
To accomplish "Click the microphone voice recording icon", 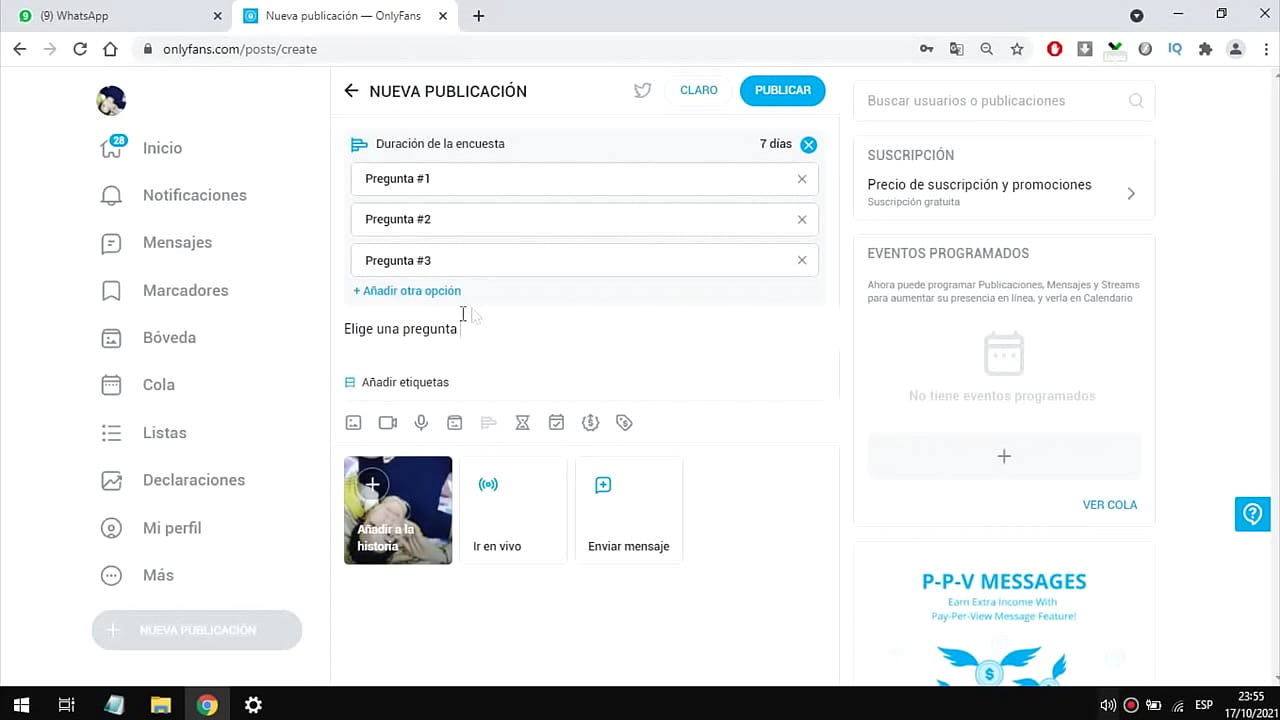I will point(421,423).
